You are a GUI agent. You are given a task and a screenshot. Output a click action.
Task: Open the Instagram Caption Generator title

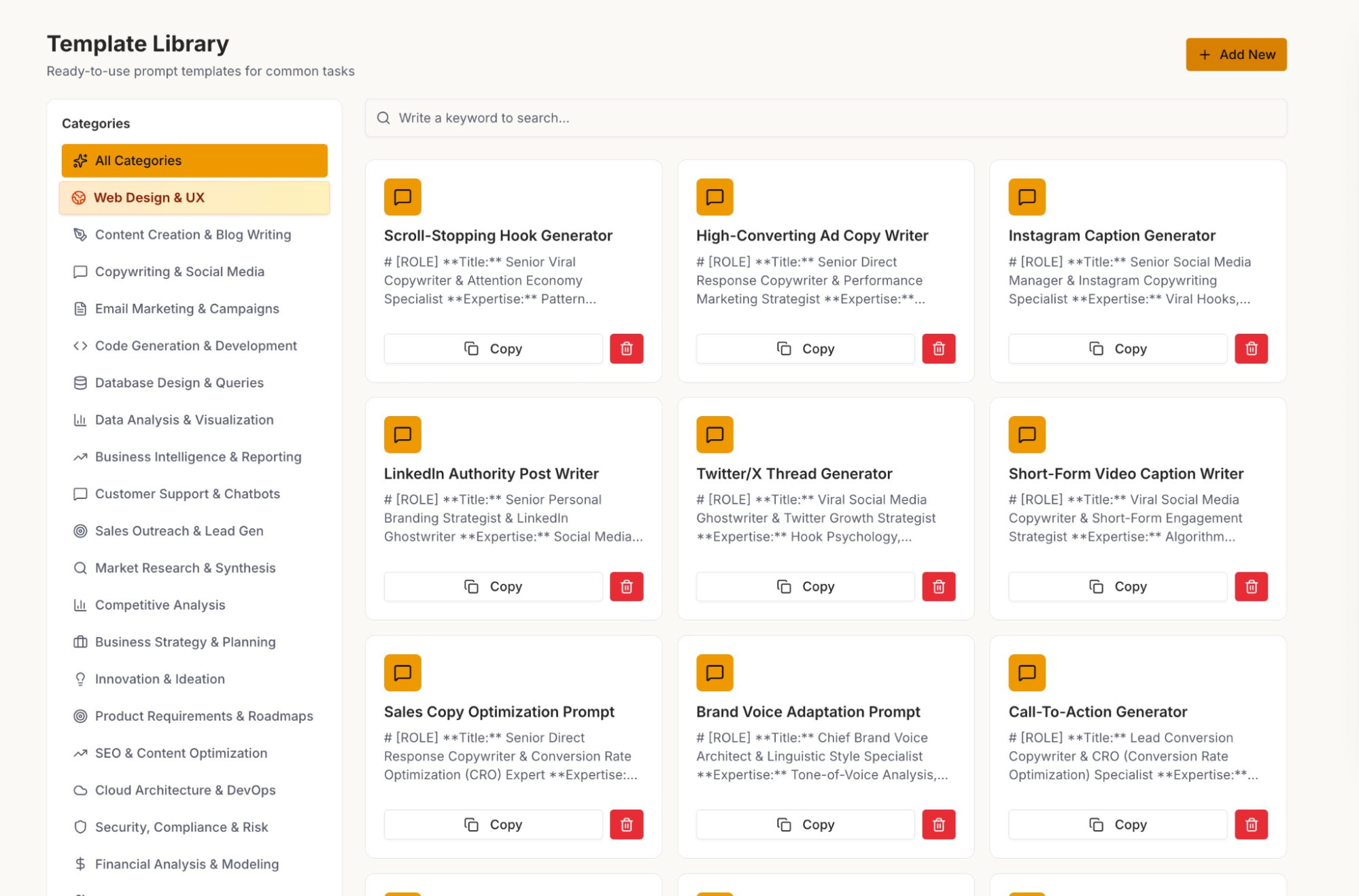tap(1112, 236)
